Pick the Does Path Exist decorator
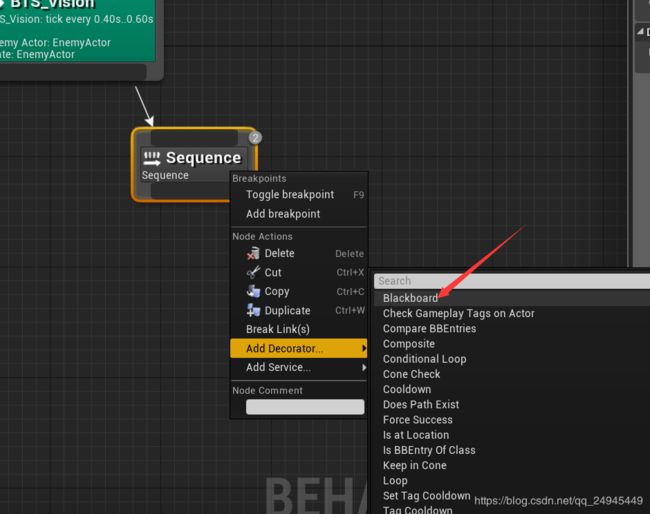This screenshot has width=650, height=514. coord(512,405)
